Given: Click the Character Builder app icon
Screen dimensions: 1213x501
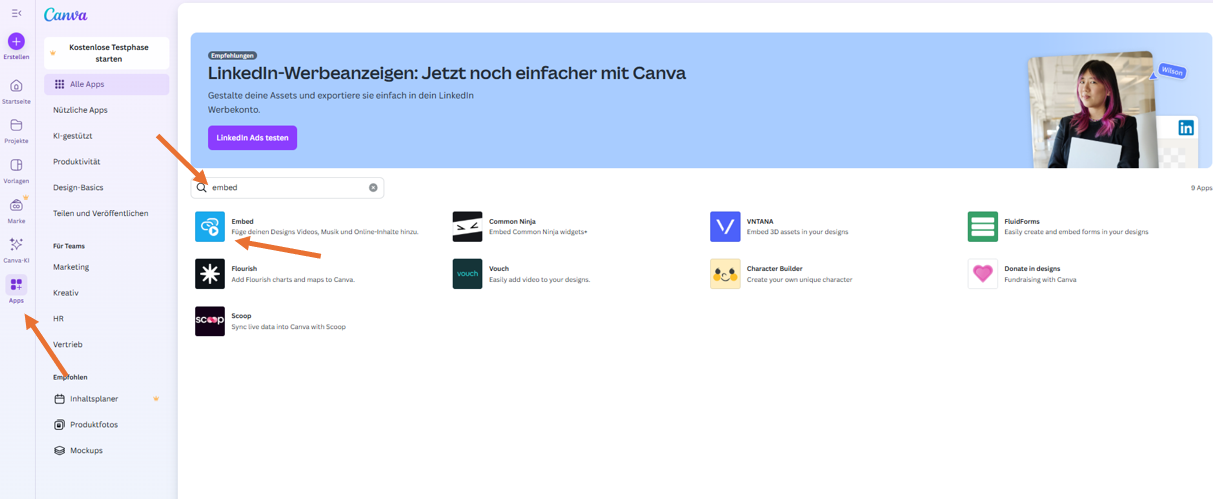Looking at the screenshot, I should [x=725, y=274].
